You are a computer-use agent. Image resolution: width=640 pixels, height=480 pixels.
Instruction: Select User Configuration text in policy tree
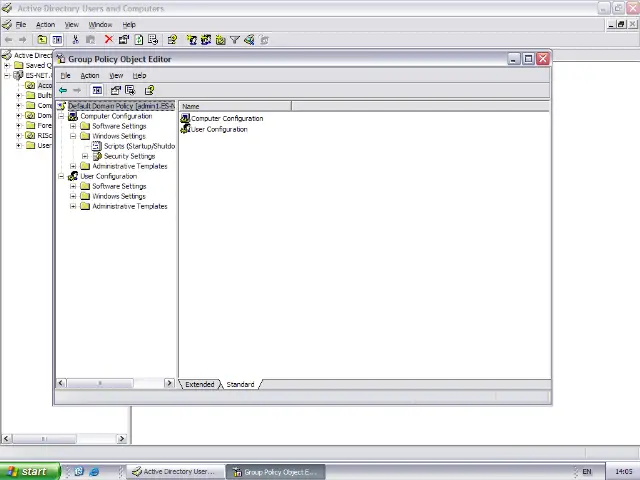click(109, 176)
